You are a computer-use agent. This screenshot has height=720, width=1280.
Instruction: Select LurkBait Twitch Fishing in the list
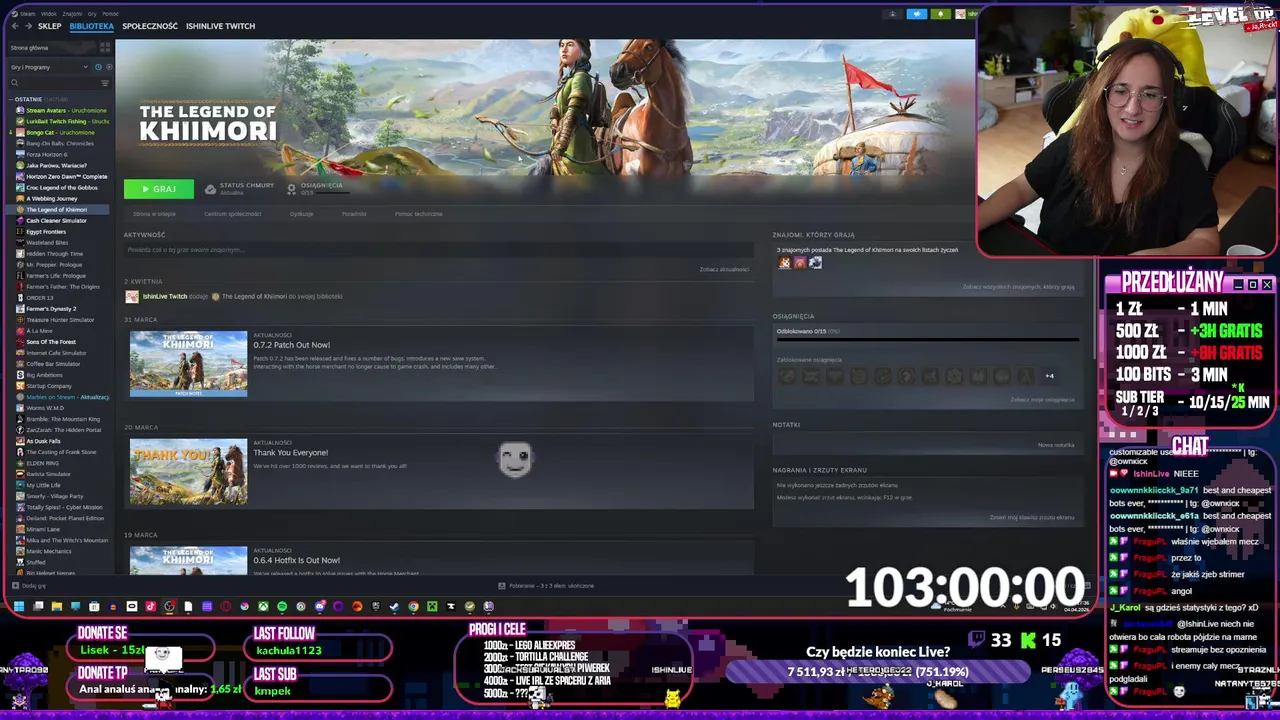pos(62,121)
